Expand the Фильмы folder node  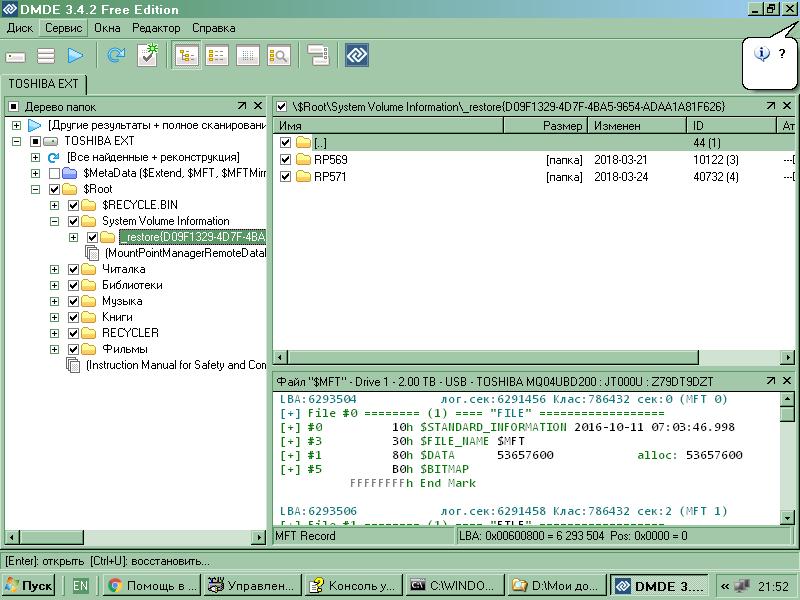tap(55, 349)
